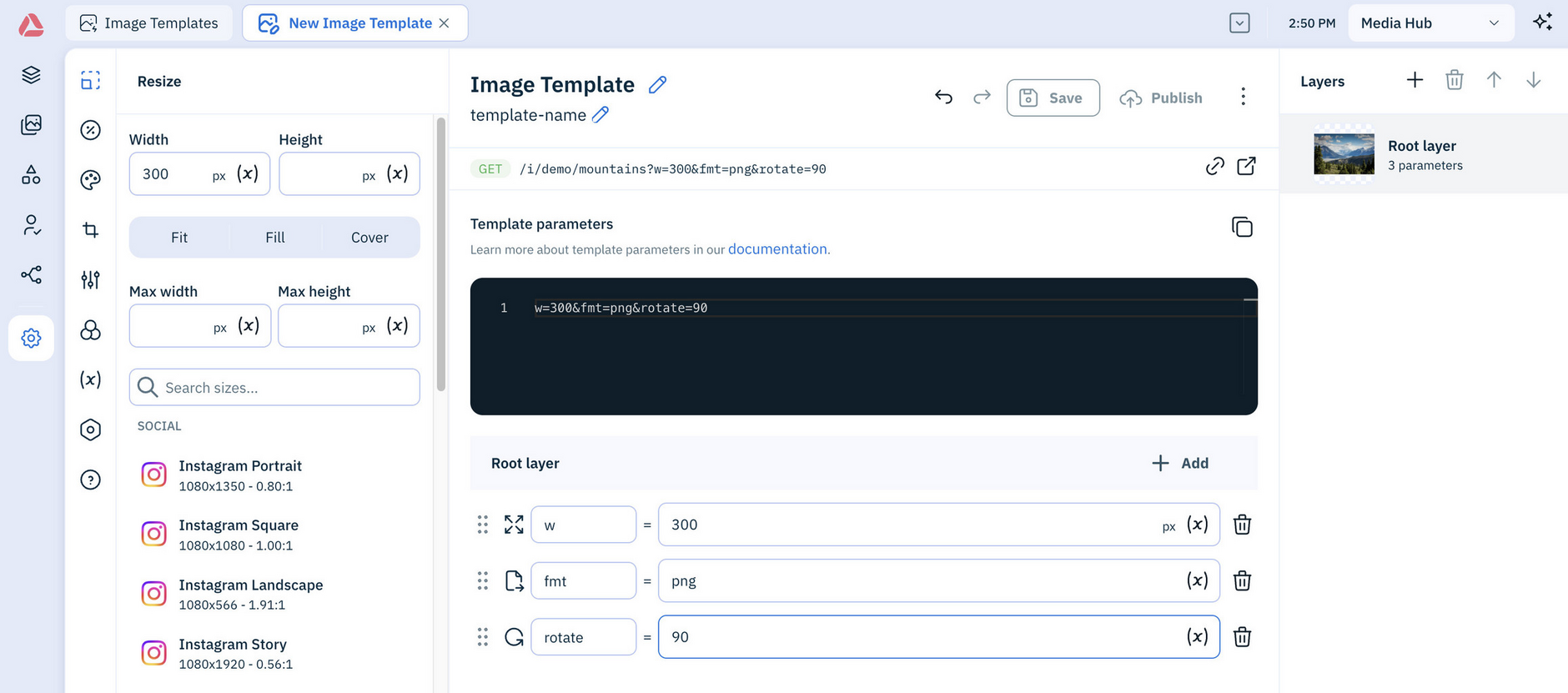Image resolution: width=1568 pixels, height=693 pixels.
Task: Focus the Search sizes field
Action: (x=274, y=387)
